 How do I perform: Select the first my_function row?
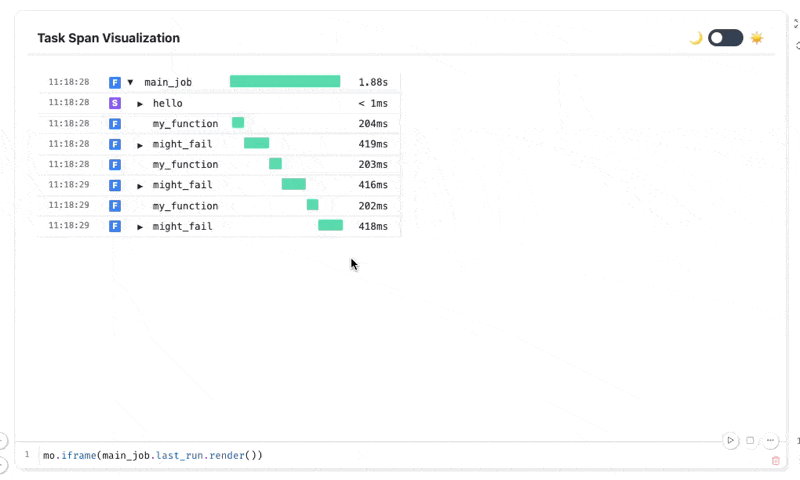185,123
